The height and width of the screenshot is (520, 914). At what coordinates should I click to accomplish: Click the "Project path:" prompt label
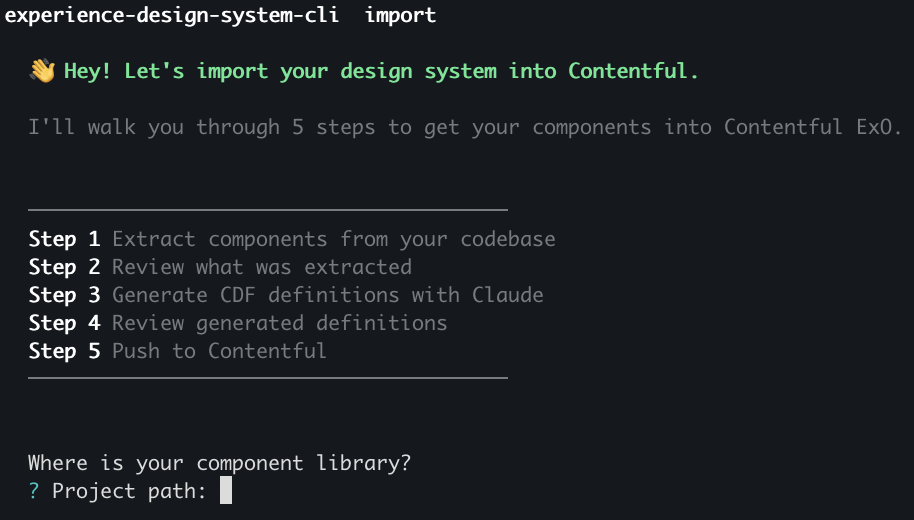tap(129, 491)
